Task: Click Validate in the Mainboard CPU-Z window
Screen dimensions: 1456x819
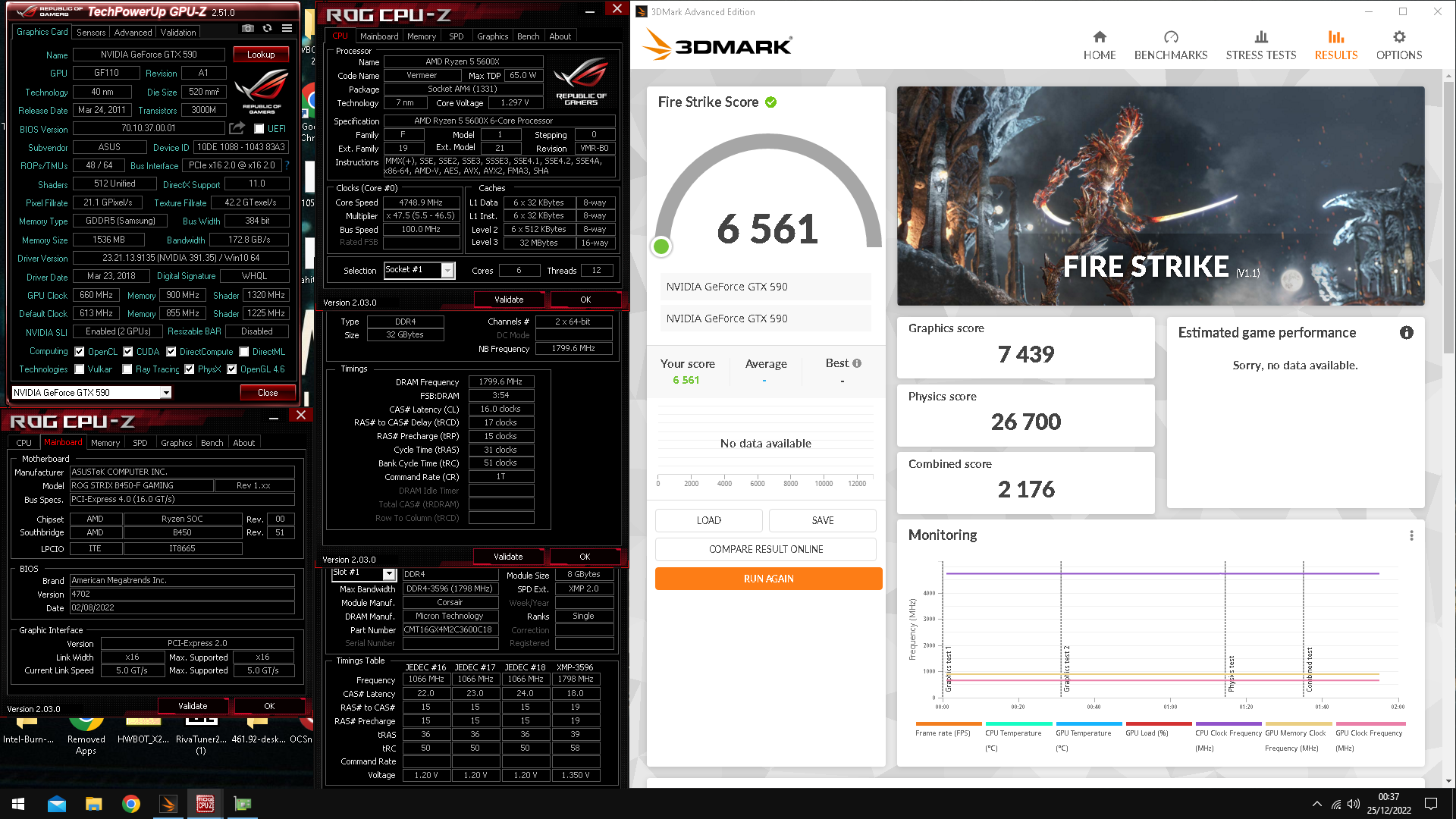Action: 193,706
